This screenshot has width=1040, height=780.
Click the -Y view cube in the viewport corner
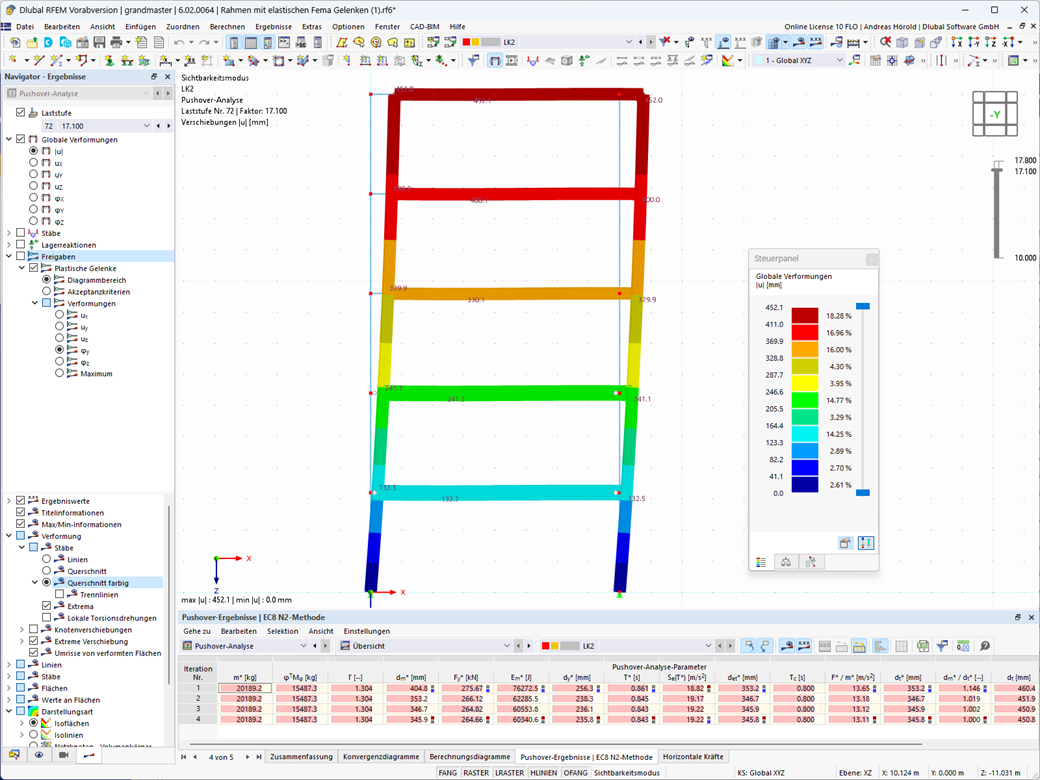(995, 114)
